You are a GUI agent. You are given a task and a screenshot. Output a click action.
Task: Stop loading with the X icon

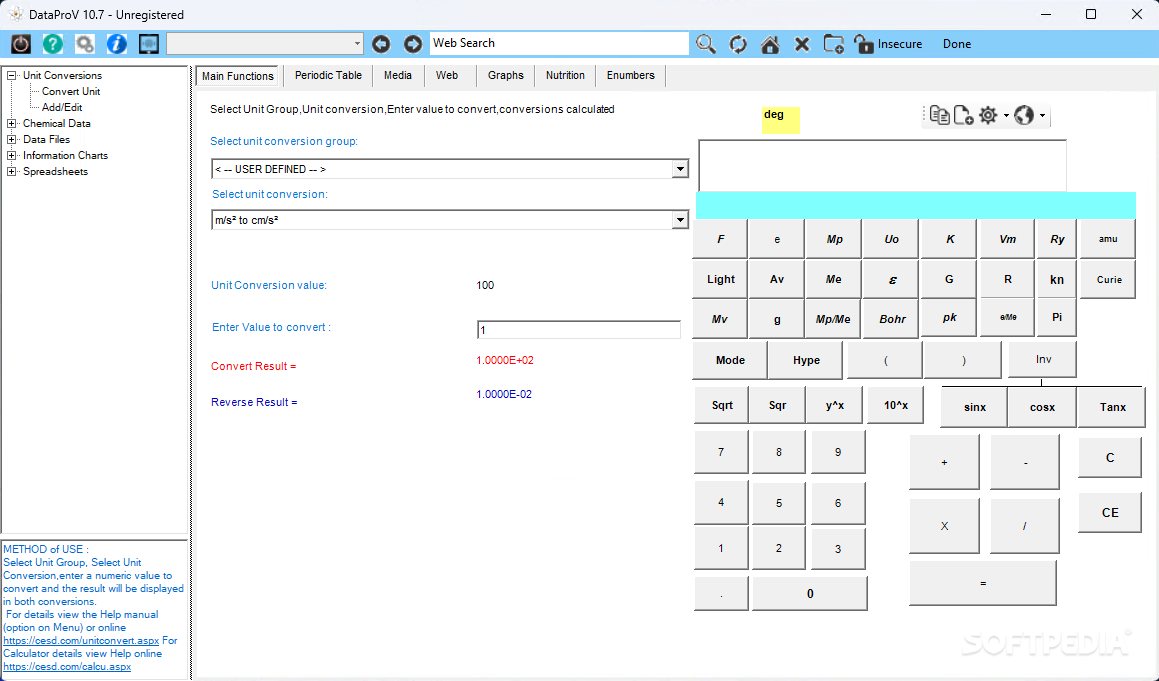point(802,44)
